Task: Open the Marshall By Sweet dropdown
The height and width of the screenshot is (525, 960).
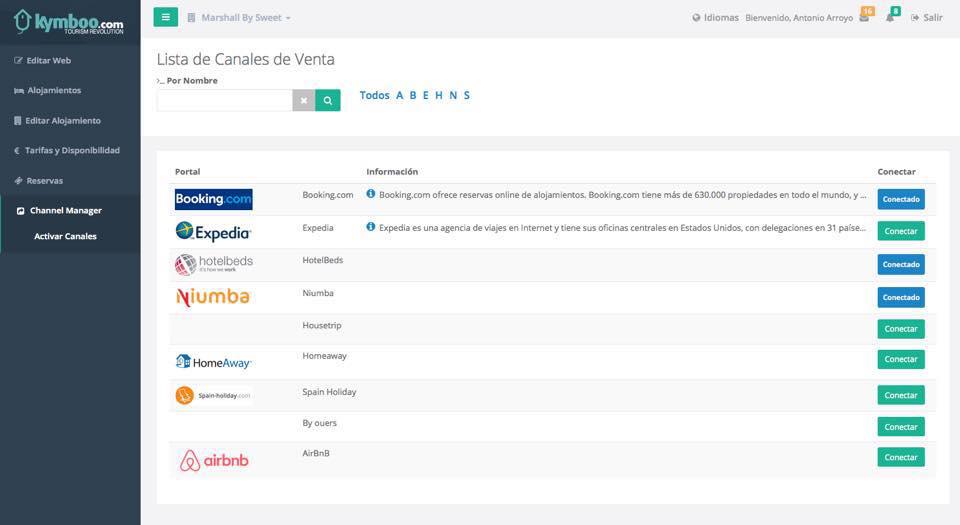Action: [239, 18]
